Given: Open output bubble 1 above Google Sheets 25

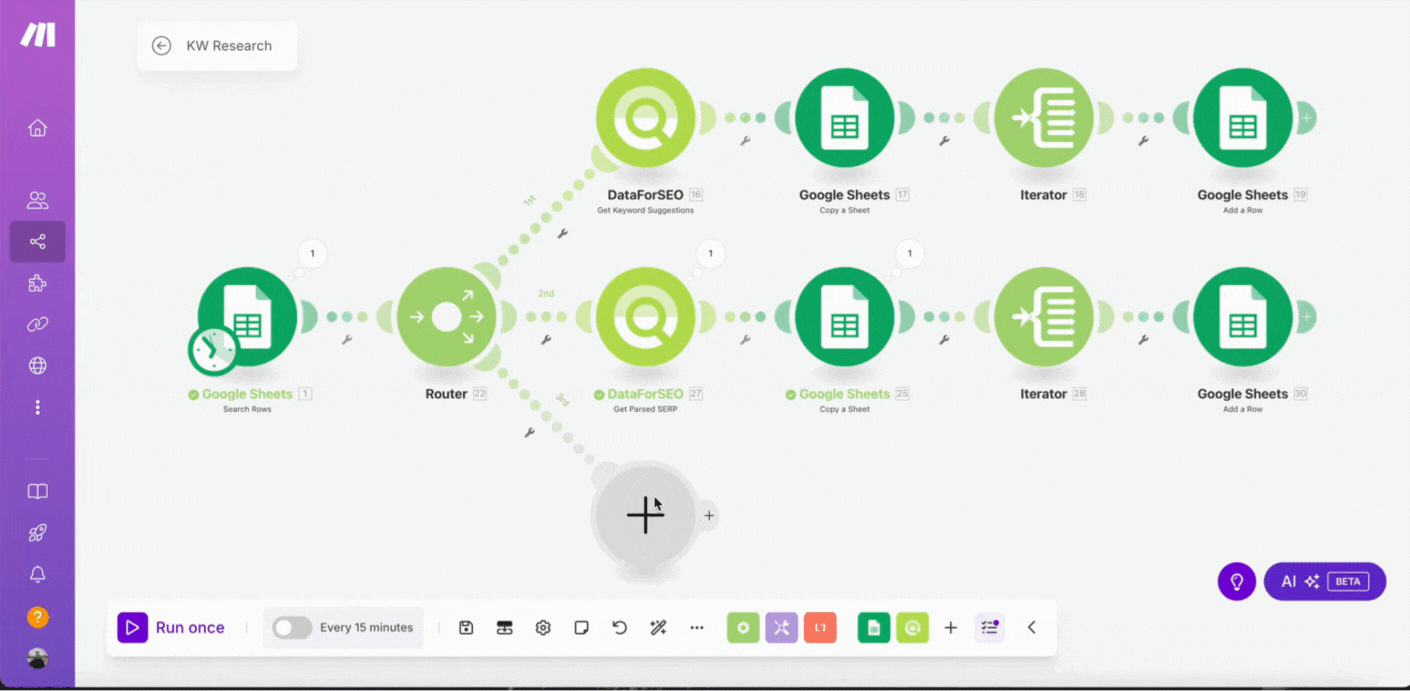Looking at the screenshot, I should (910, 253).
